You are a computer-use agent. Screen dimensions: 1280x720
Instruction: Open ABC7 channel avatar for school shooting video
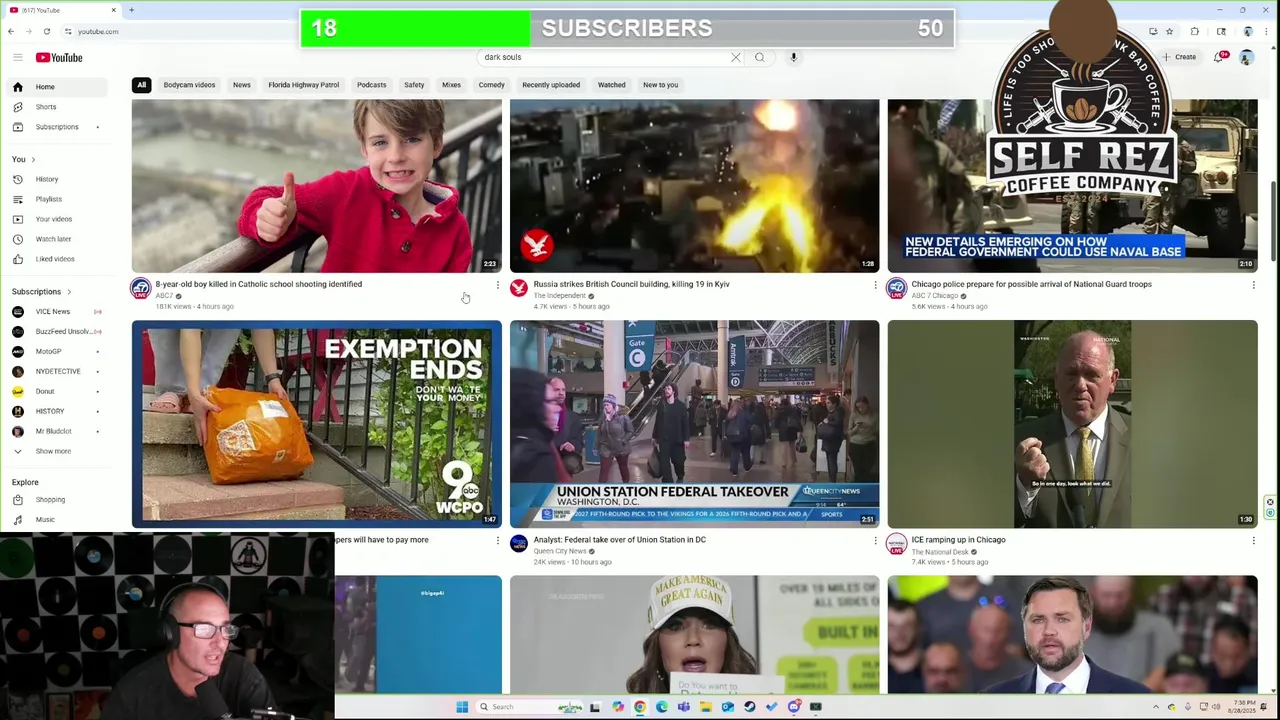tap(141, 288)
